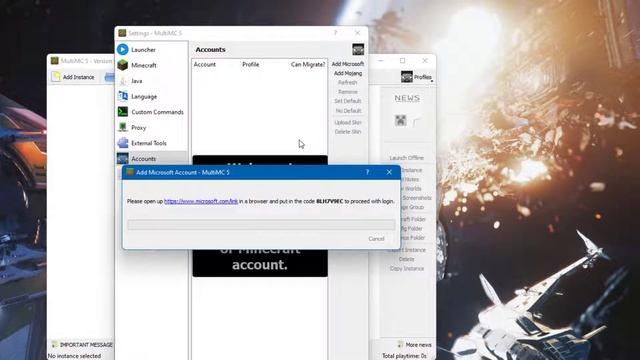Click the Set Default button
Screen dimensions: 640x360
click(348, 101)
